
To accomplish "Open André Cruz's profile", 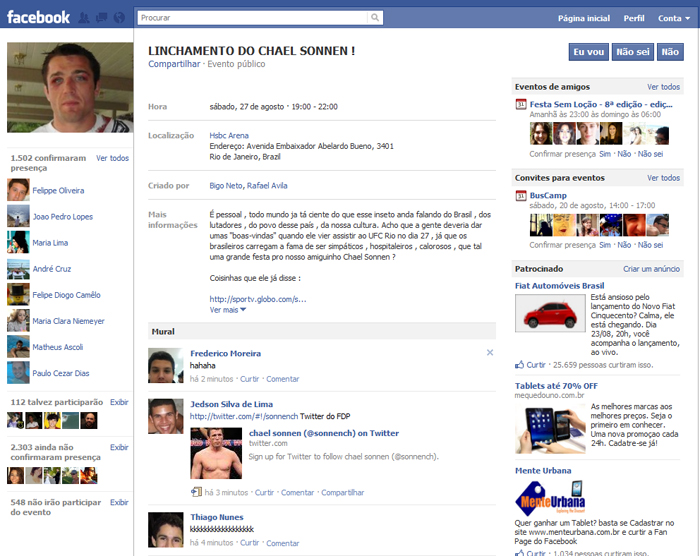I will click(x=51, y=268).
